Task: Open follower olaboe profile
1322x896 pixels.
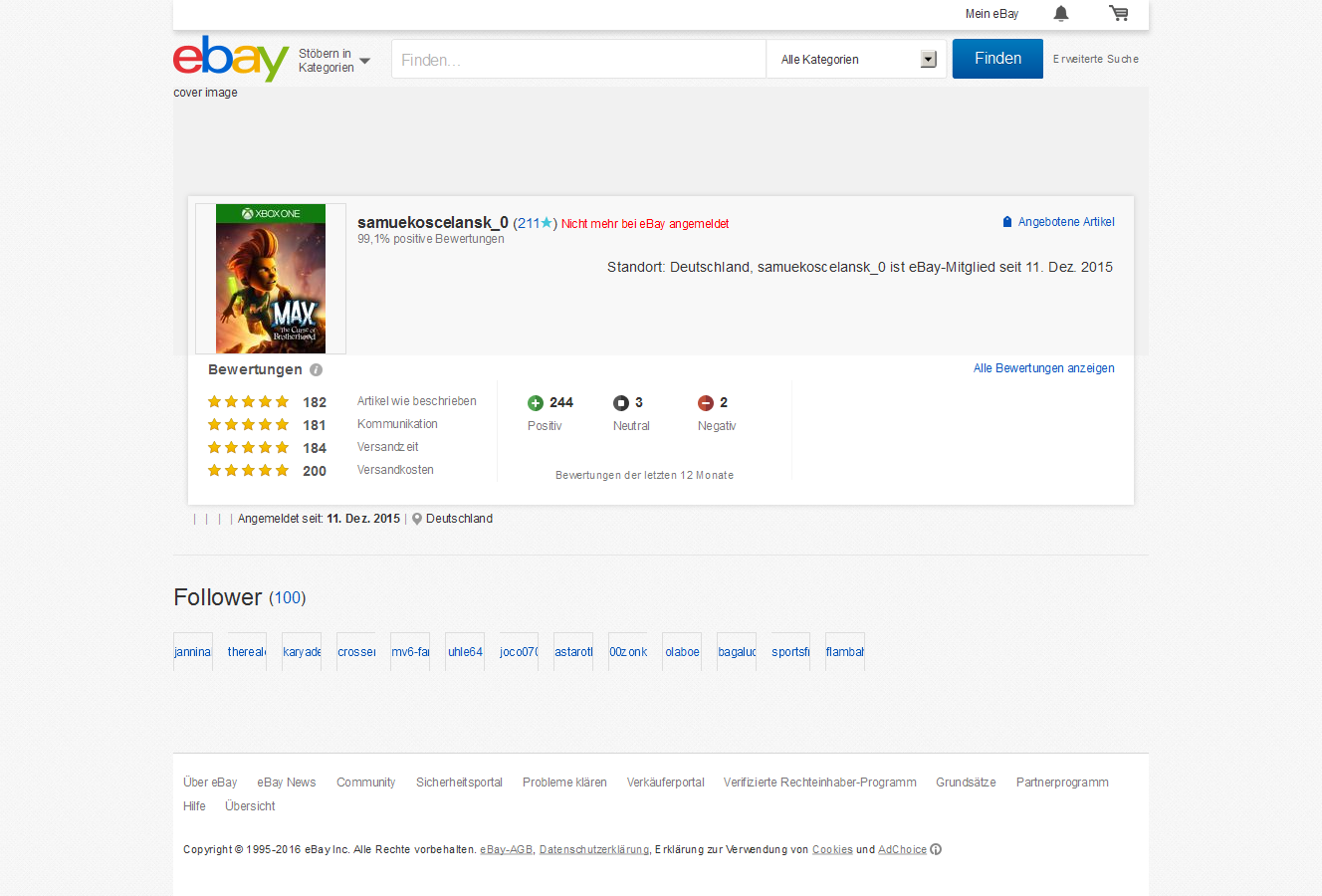Action: pos(682,652)
